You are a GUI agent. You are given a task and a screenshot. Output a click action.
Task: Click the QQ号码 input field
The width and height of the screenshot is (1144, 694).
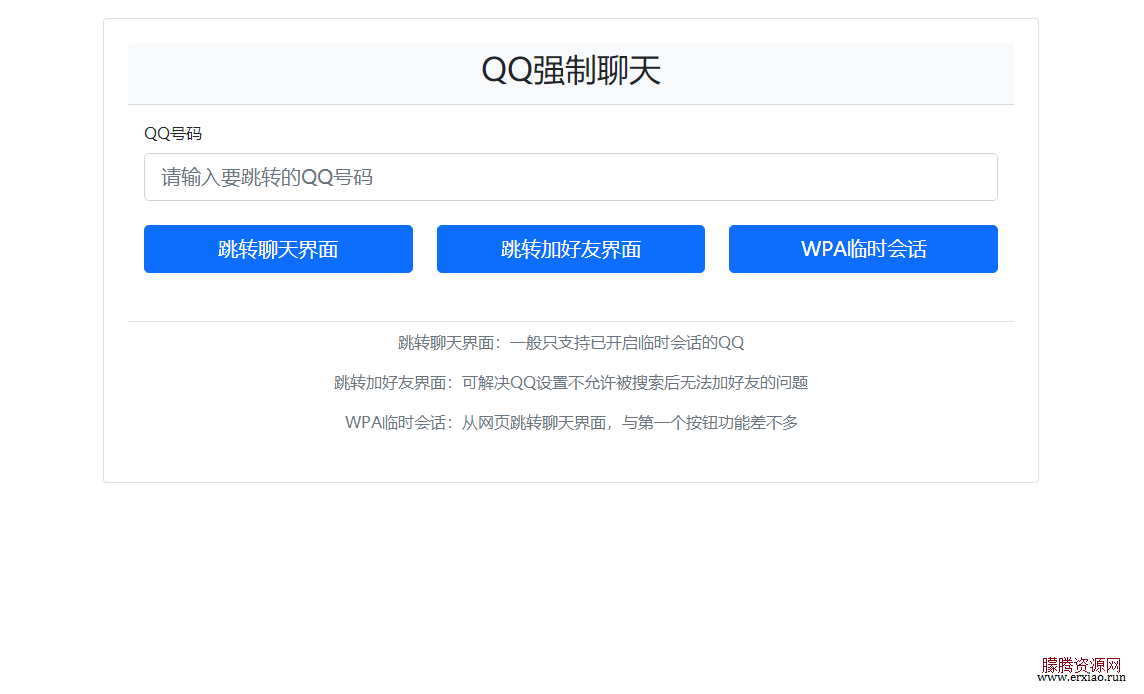click(x=571, y=177)
